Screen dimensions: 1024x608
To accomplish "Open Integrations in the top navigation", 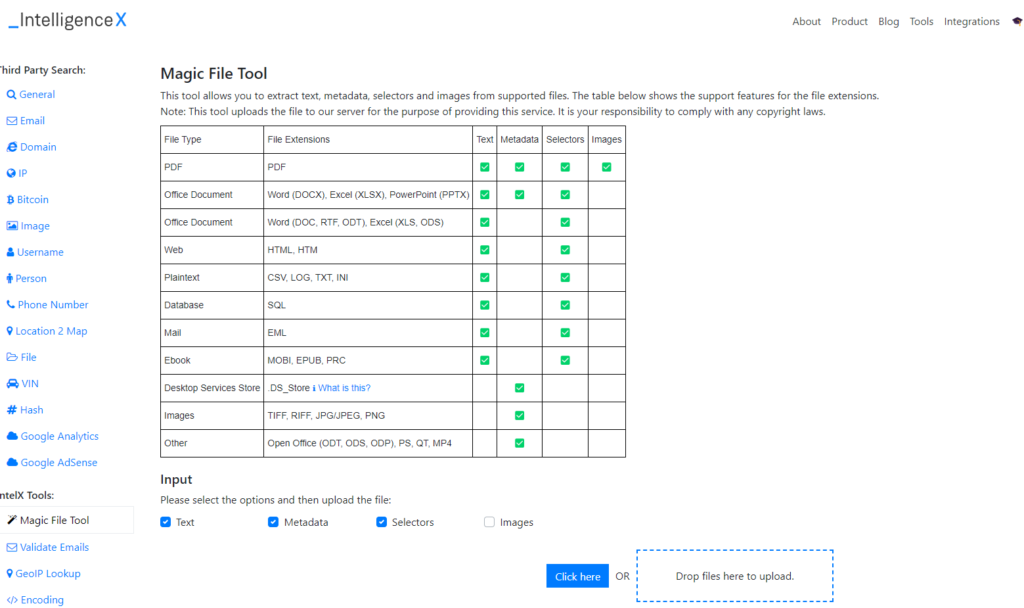I will coord(972,22).
